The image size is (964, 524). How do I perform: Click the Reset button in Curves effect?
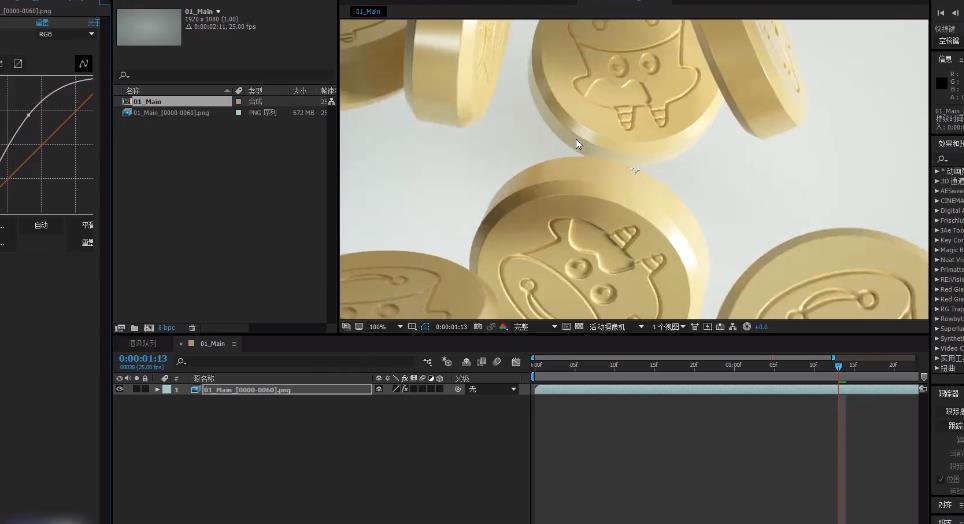click(x=87, y=243)
